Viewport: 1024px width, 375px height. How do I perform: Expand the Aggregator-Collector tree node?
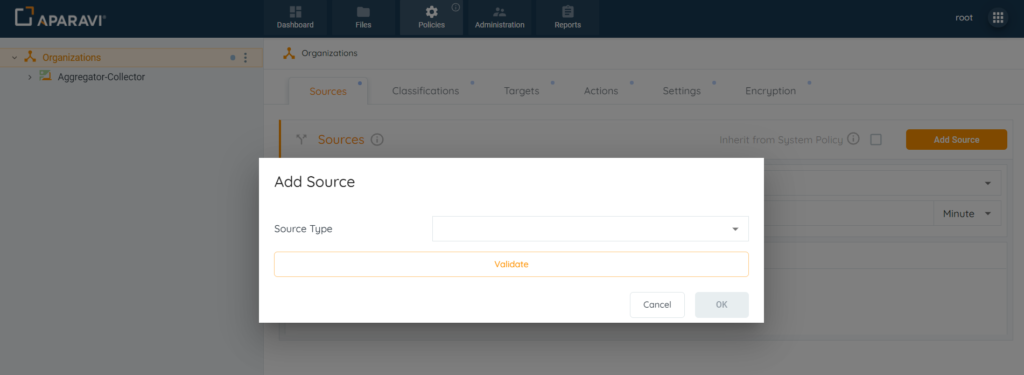(x=29, y=77)
